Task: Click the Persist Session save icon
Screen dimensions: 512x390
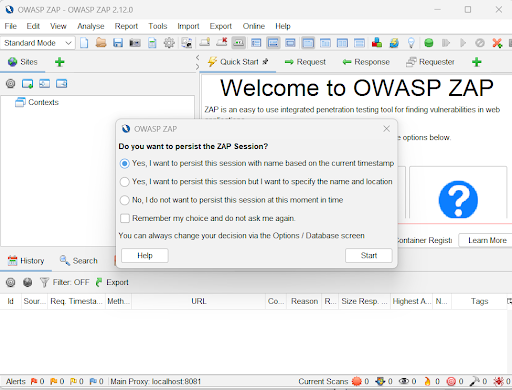Action: pyautogui.click(x=118, y=43)
